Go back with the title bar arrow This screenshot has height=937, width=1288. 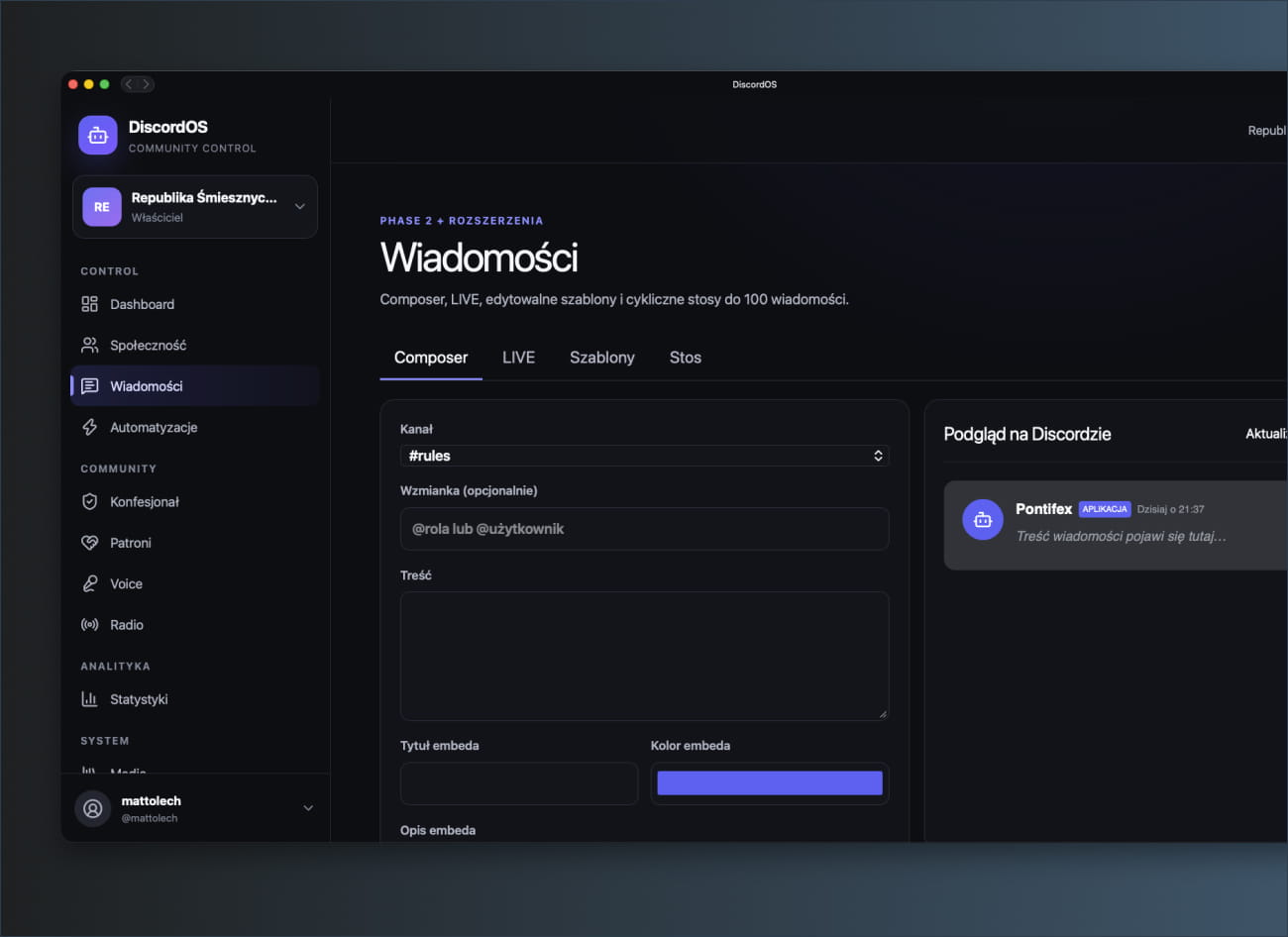(129, 84)
